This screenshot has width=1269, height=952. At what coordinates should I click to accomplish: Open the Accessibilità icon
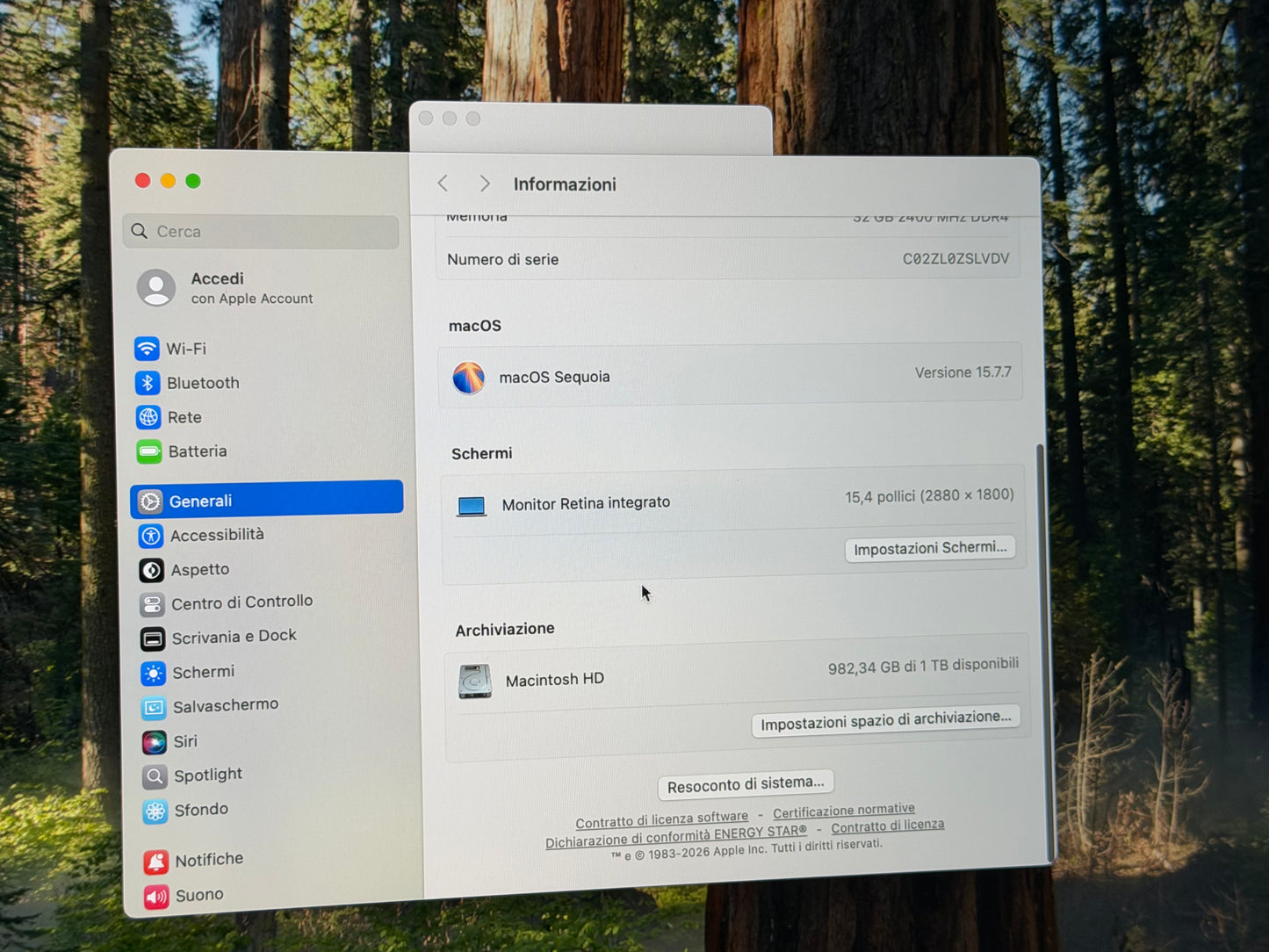click(x=151, y=536)
